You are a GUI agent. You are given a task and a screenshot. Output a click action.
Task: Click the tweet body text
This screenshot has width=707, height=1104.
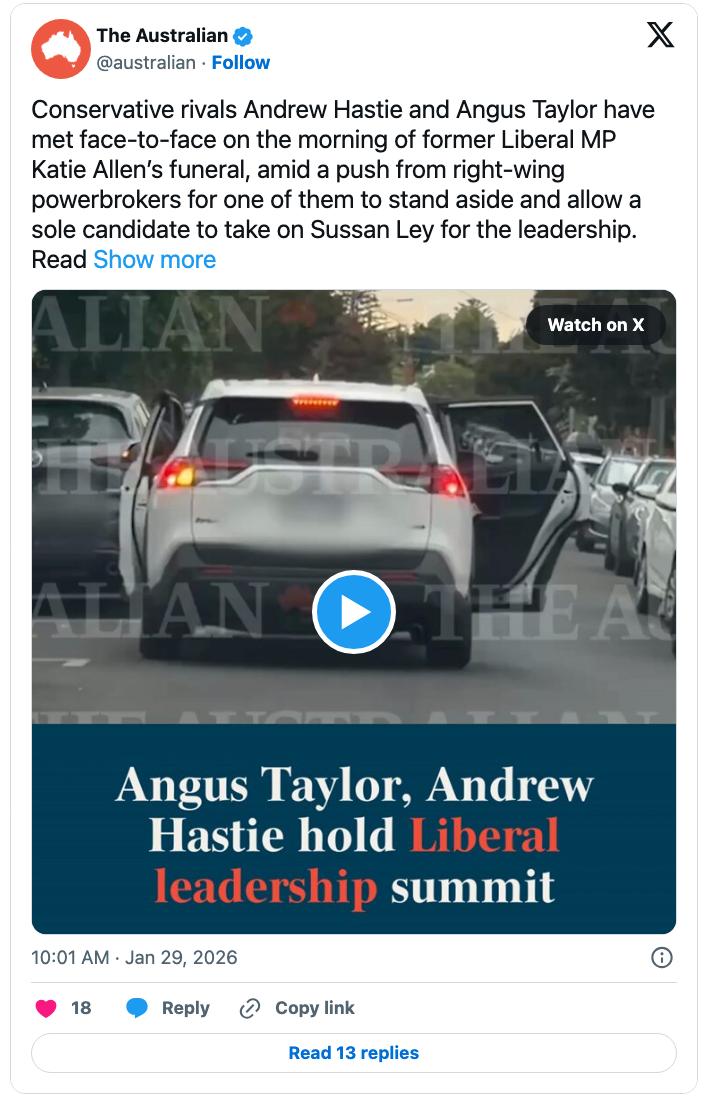(343, 184)
